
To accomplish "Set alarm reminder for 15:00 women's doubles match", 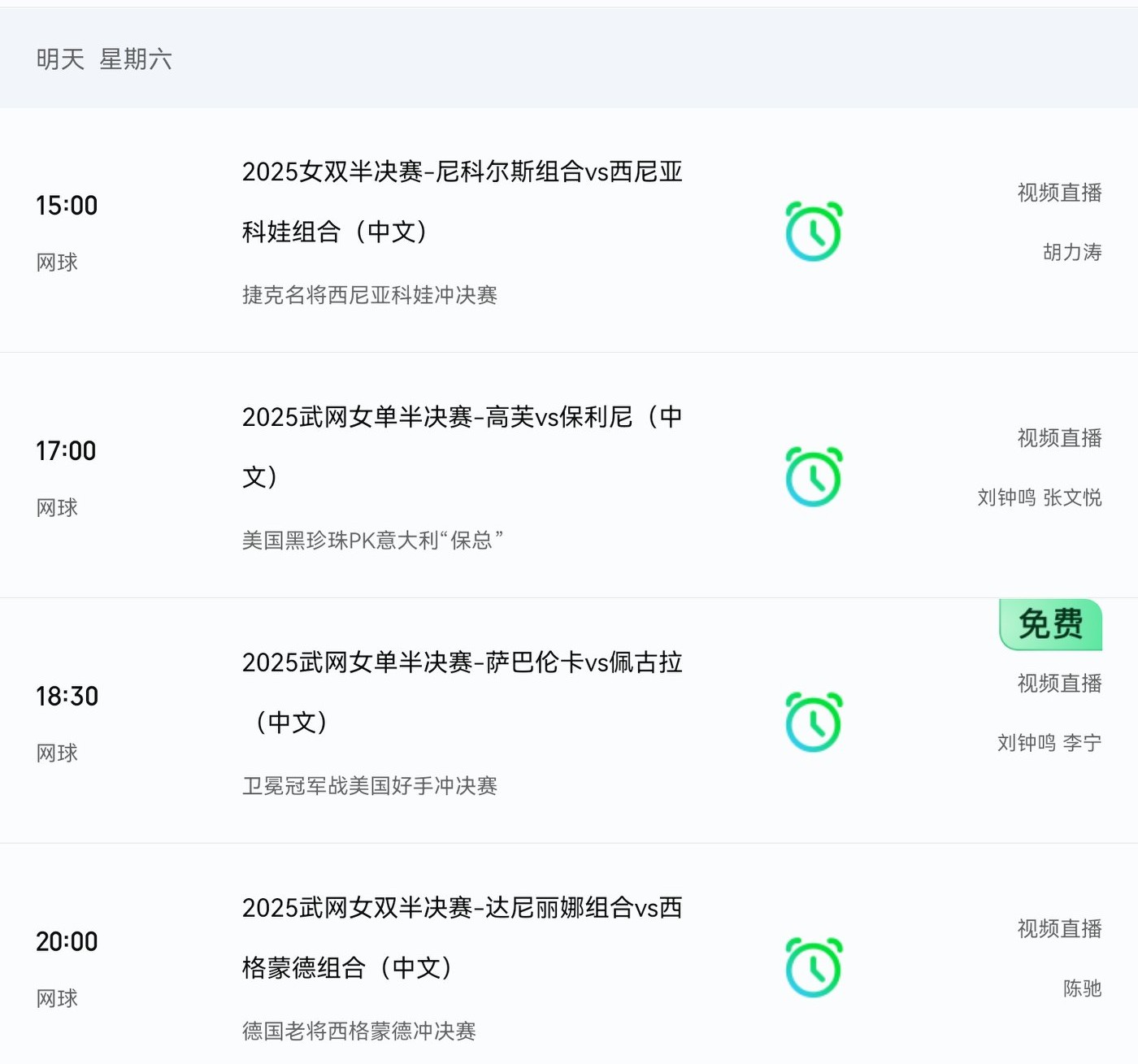I will click(x=814, y=232).
